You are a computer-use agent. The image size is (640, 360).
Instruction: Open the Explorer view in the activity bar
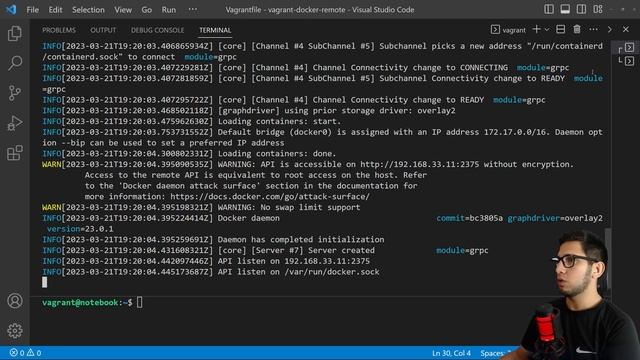15,33
